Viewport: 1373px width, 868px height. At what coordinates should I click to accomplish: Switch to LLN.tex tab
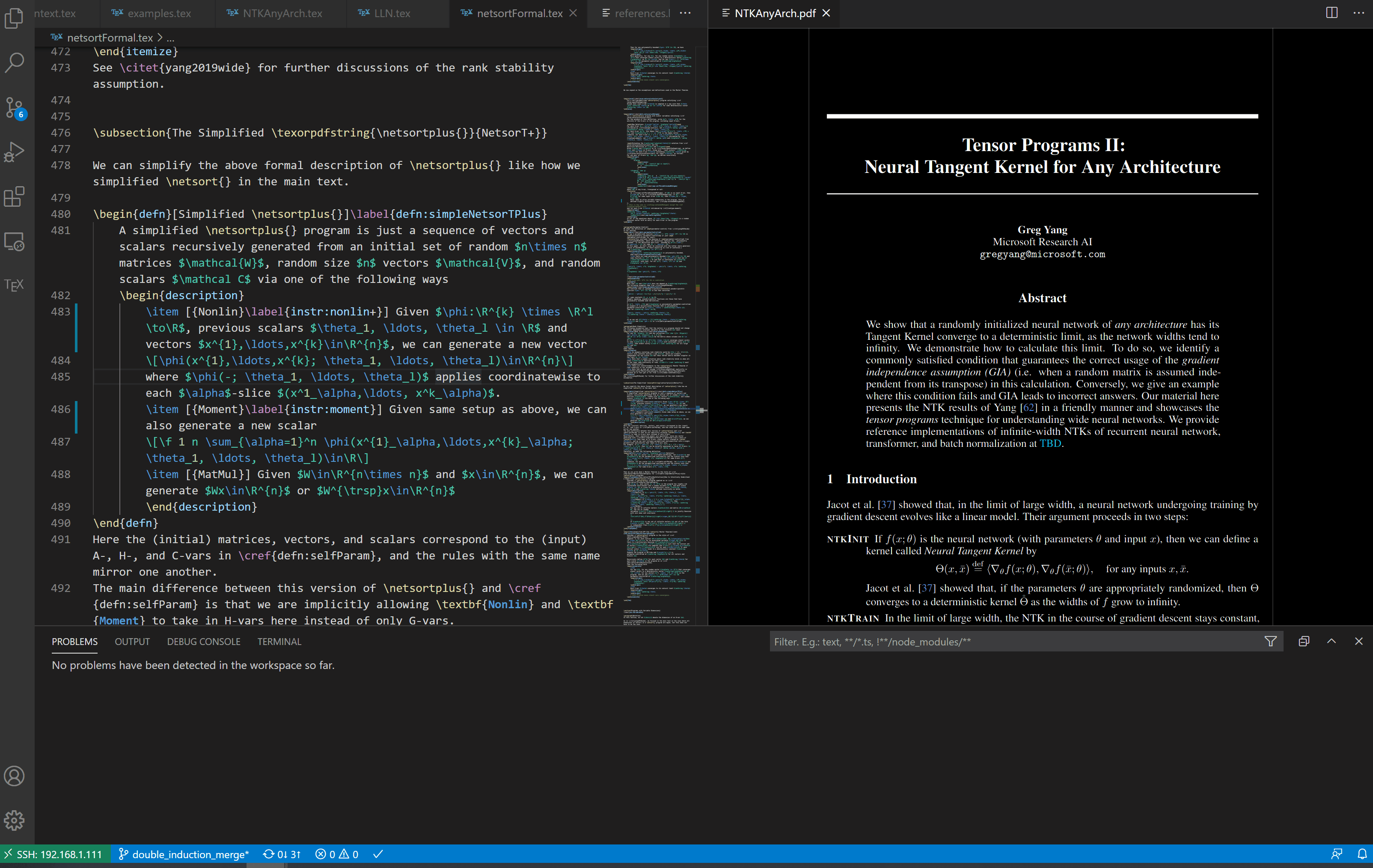click(384, 13)
